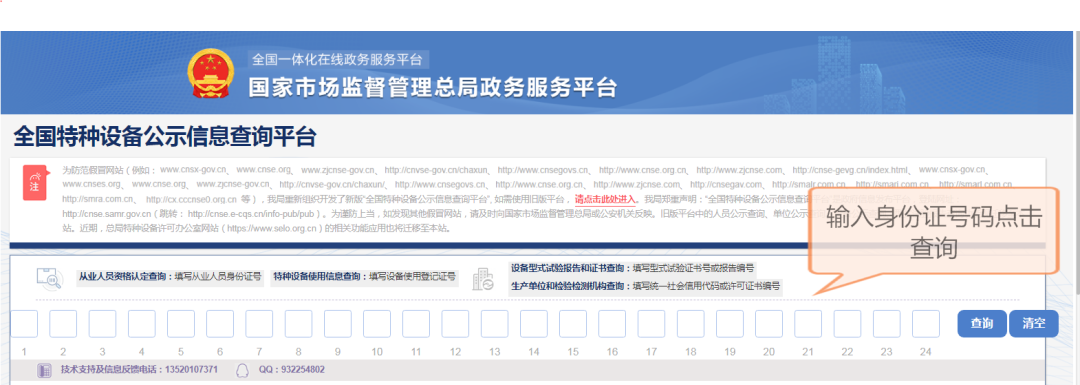Select input box number 24
The width and height of the screenshot is (1080, 385).
coord(926,324)
